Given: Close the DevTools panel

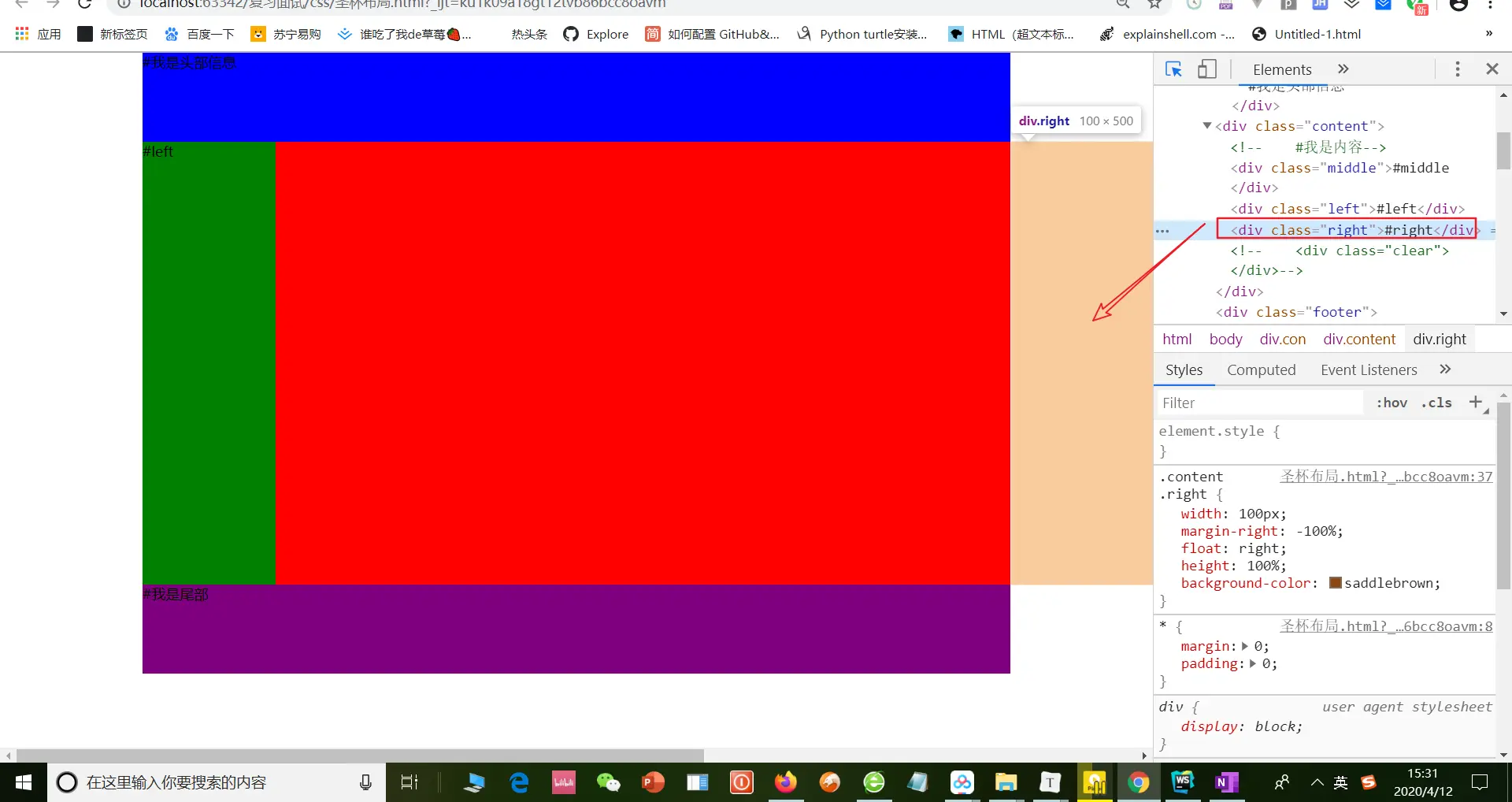Looking at the screenshot, I should pos(1492,69).
